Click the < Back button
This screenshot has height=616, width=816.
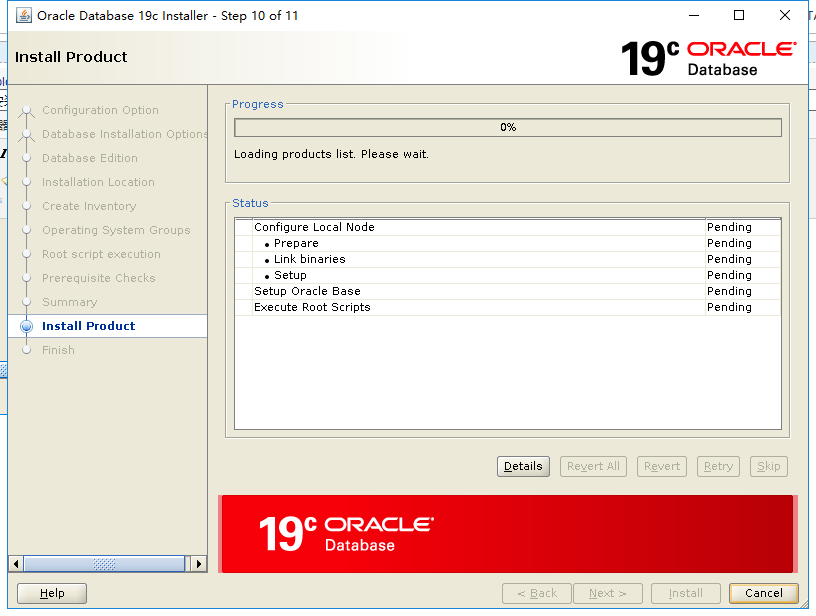tap(537, 593)
